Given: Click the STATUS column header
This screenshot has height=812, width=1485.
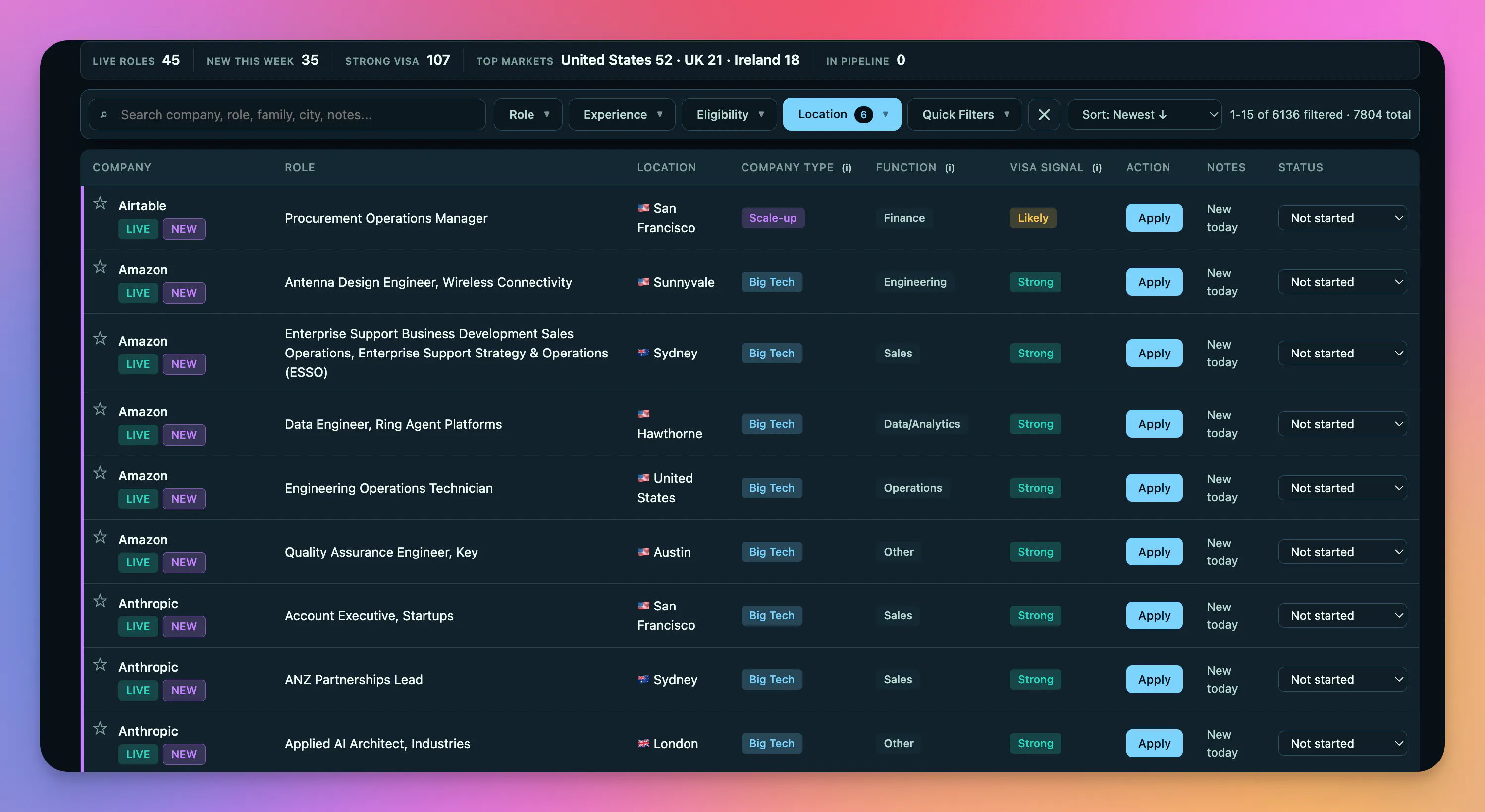Looking at the screenshot, I should pyautogui.click(x=1301, y=168).
